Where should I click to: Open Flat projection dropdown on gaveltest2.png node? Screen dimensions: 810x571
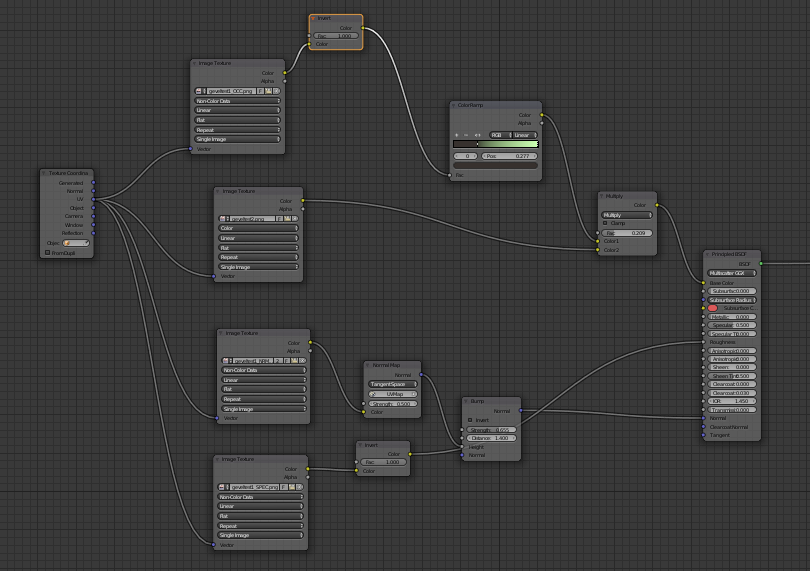pyautogui.click(x=258, y=248)
